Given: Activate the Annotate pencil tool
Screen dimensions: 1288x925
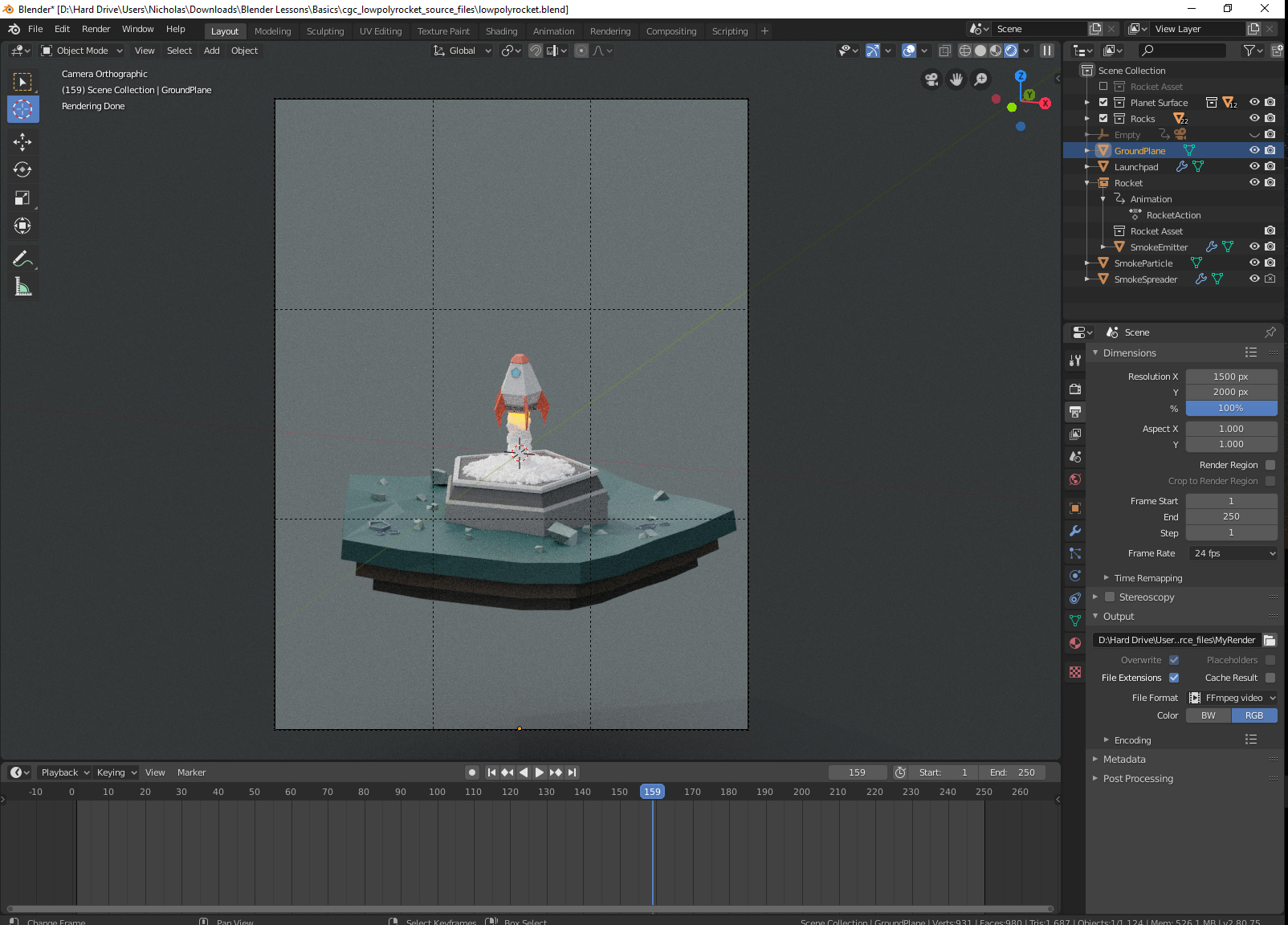Looking at the screenshot, I should pos(22,259).
